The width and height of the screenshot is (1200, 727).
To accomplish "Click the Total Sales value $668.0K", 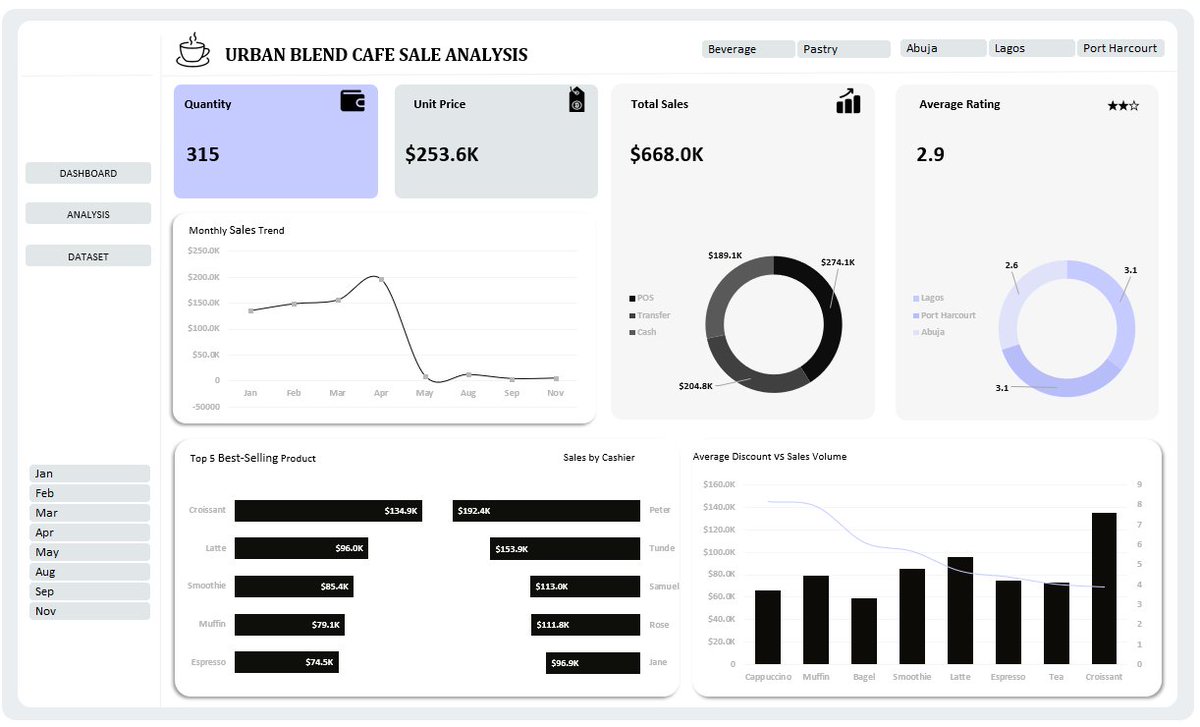I will click(x=667, y=154).
